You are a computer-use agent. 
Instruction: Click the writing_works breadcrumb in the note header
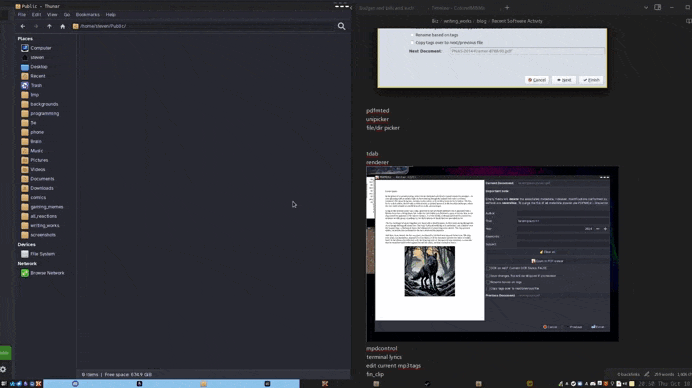[458, 21]
